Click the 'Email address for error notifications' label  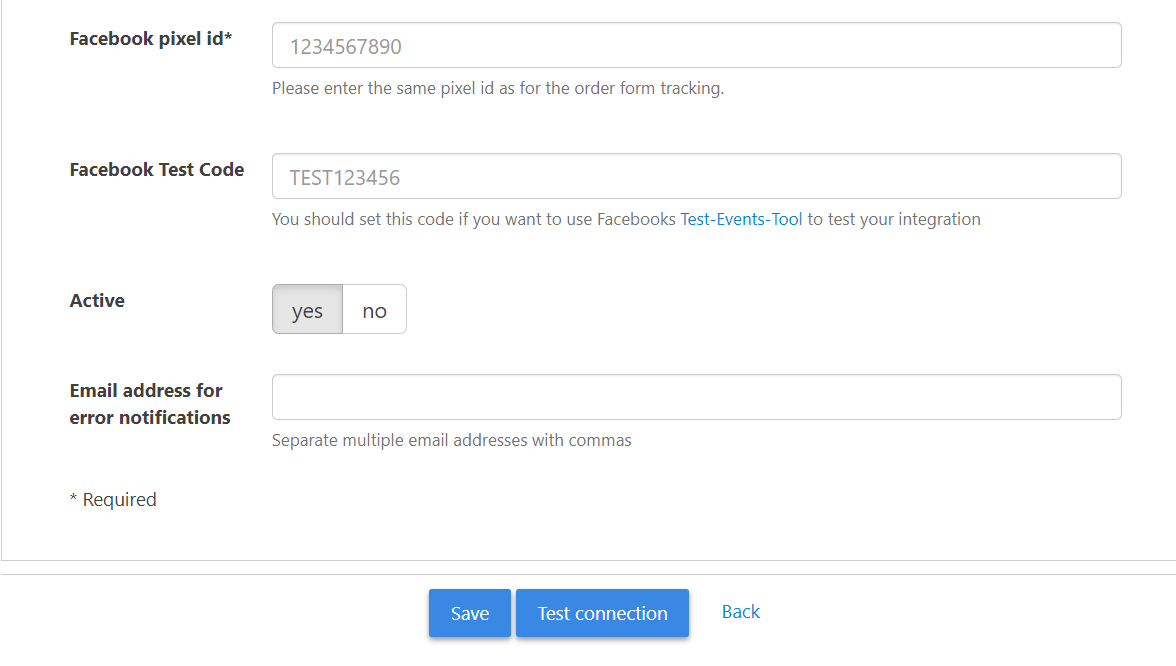click(x=150, y=404)
